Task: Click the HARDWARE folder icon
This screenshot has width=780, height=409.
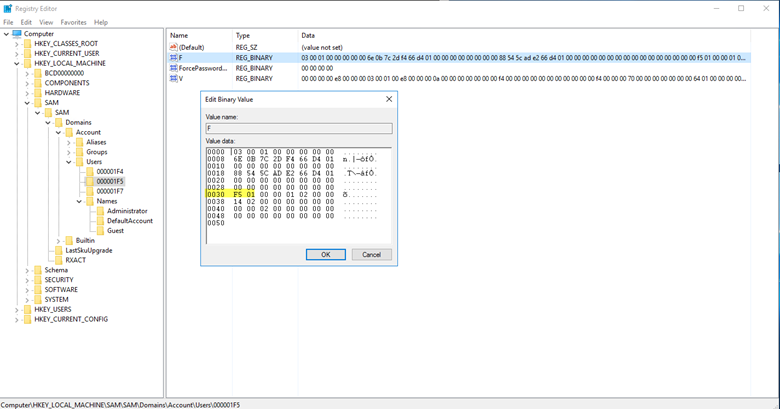Action: pos(38,93)
